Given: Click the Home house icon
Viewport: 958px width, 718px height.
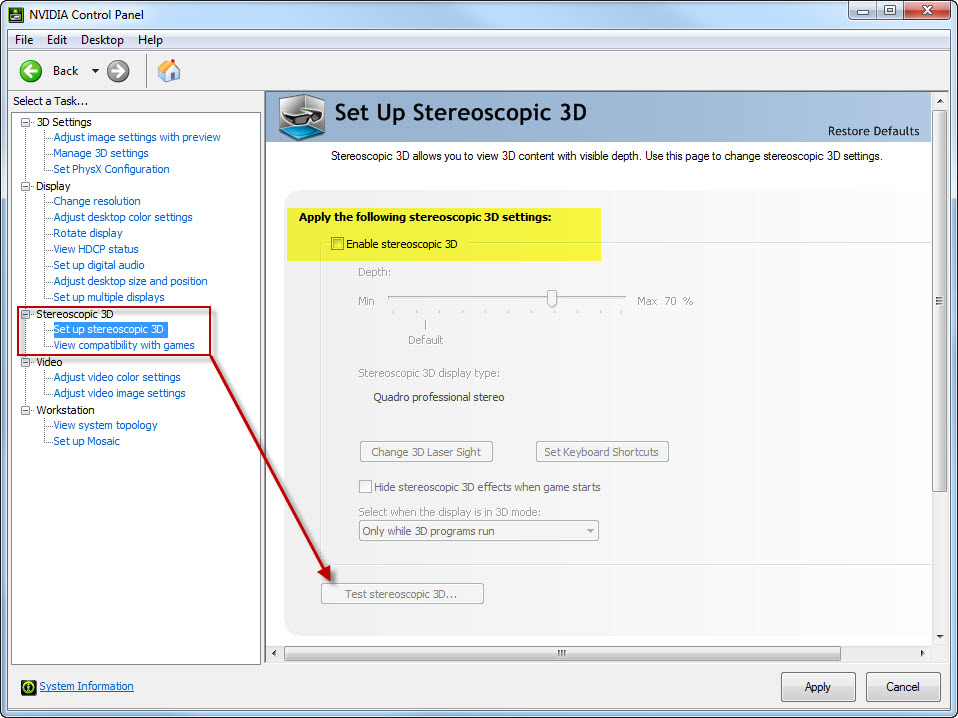Looking at the screenshot, I should 169,71.
